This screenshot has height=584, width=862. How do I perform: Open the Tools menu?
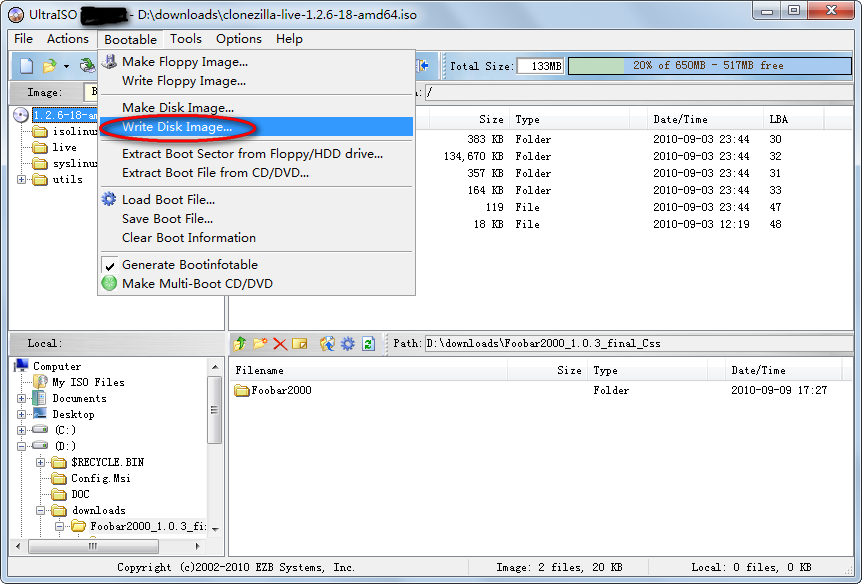pyautogui.click(x=186, y=39)
